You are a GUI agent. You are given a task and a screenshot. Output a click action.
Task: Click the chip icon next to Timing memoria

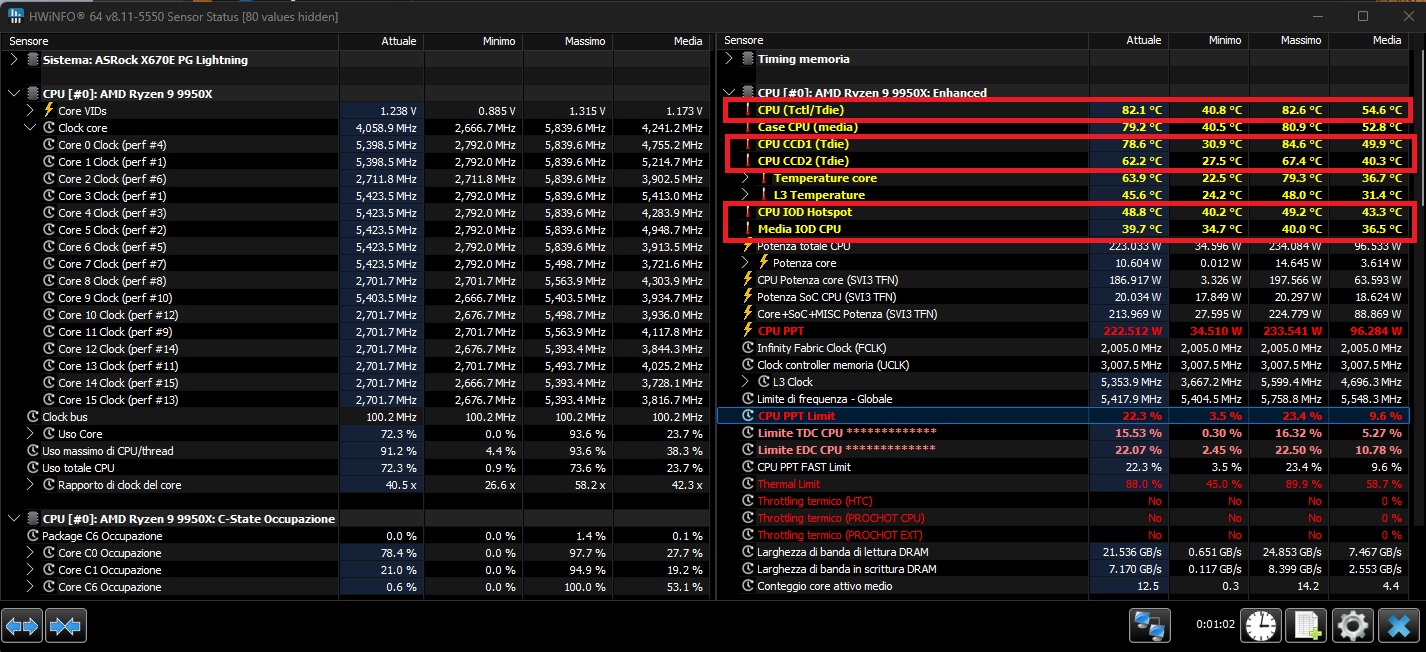tap(748, 59)
